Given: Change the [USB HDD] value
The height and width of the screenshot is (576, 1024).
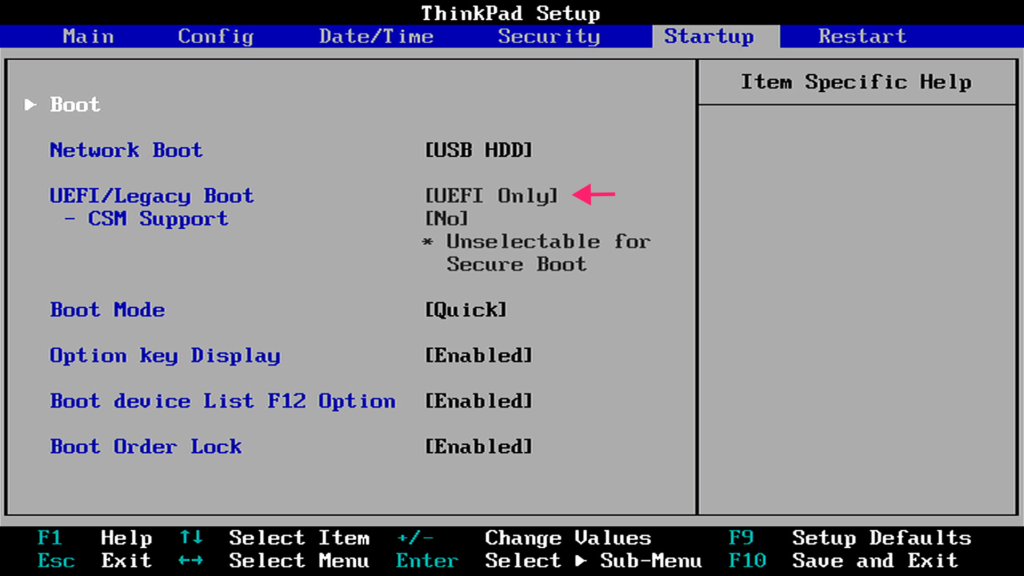Looking at the screenshot, I should (479, 150).
